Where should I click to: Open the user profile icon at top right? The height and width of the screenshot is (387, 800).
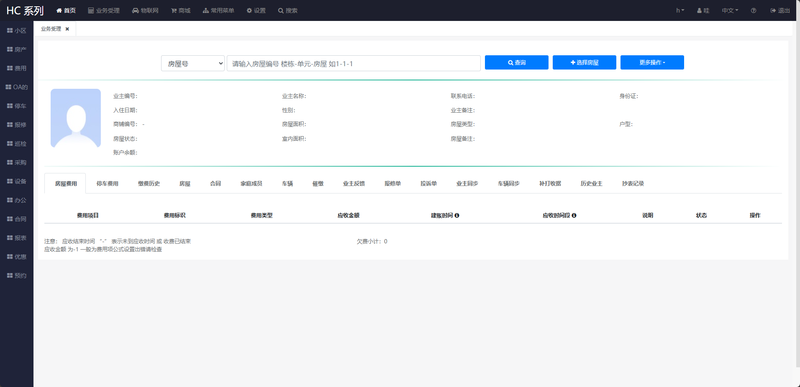click(703, 10)
